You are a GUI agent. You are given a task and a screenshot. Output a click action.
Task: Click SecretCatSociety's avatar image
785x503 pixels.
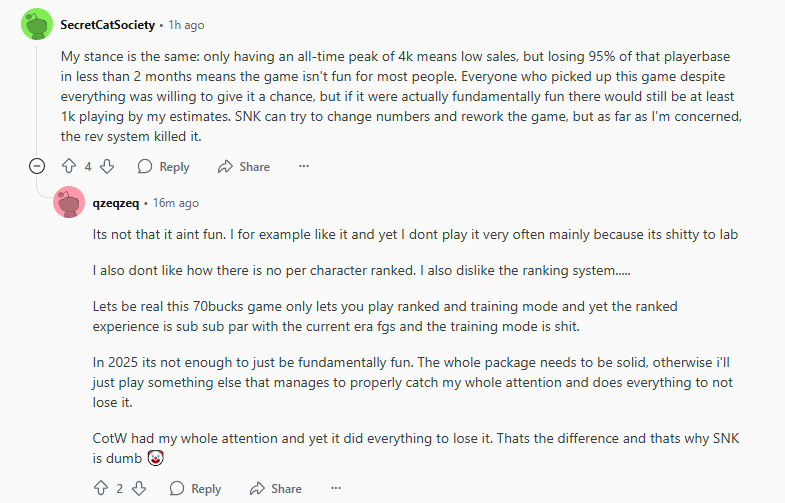(37, 24)
